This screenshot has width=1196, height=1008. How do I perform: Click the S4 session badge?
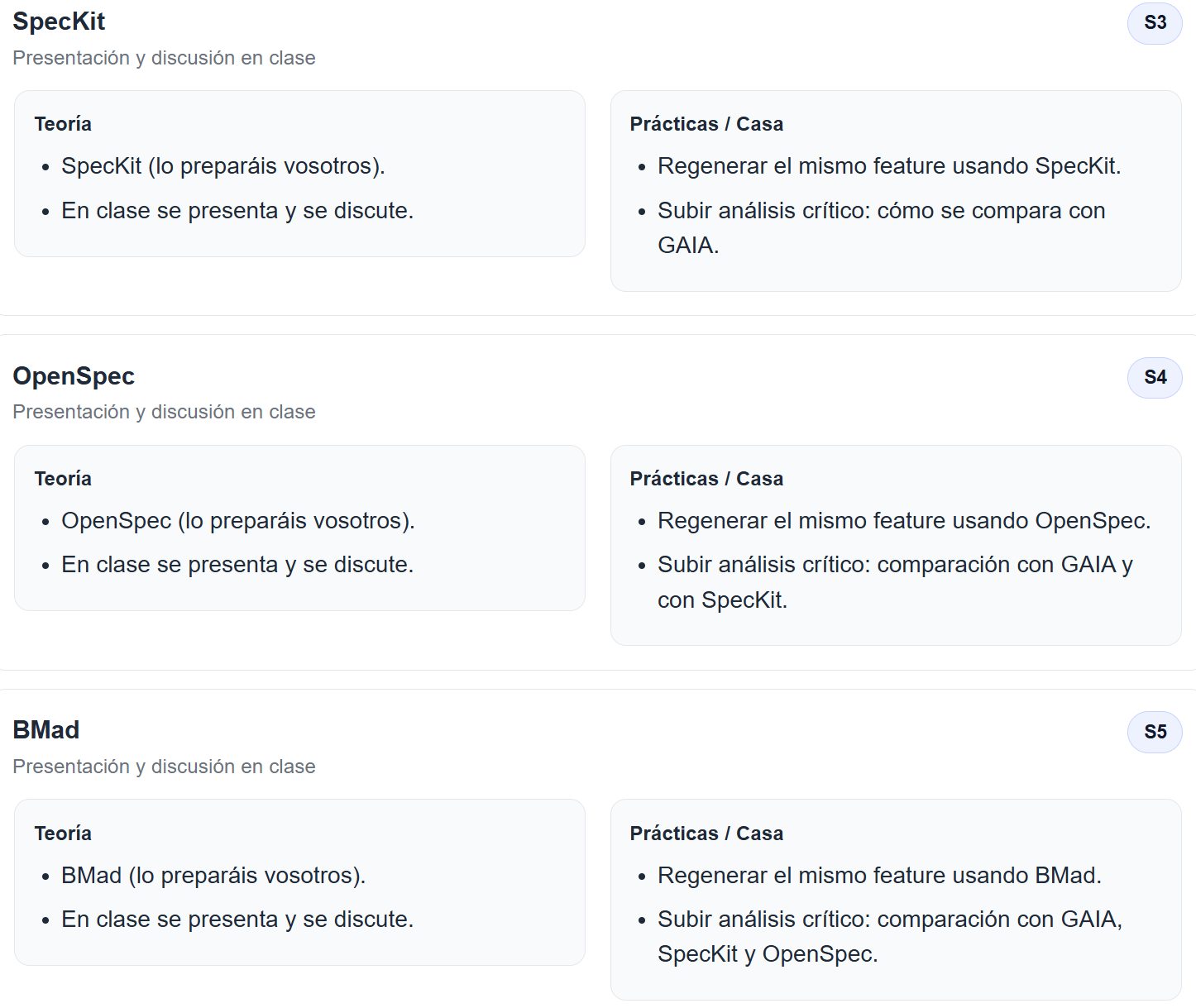1155,377
